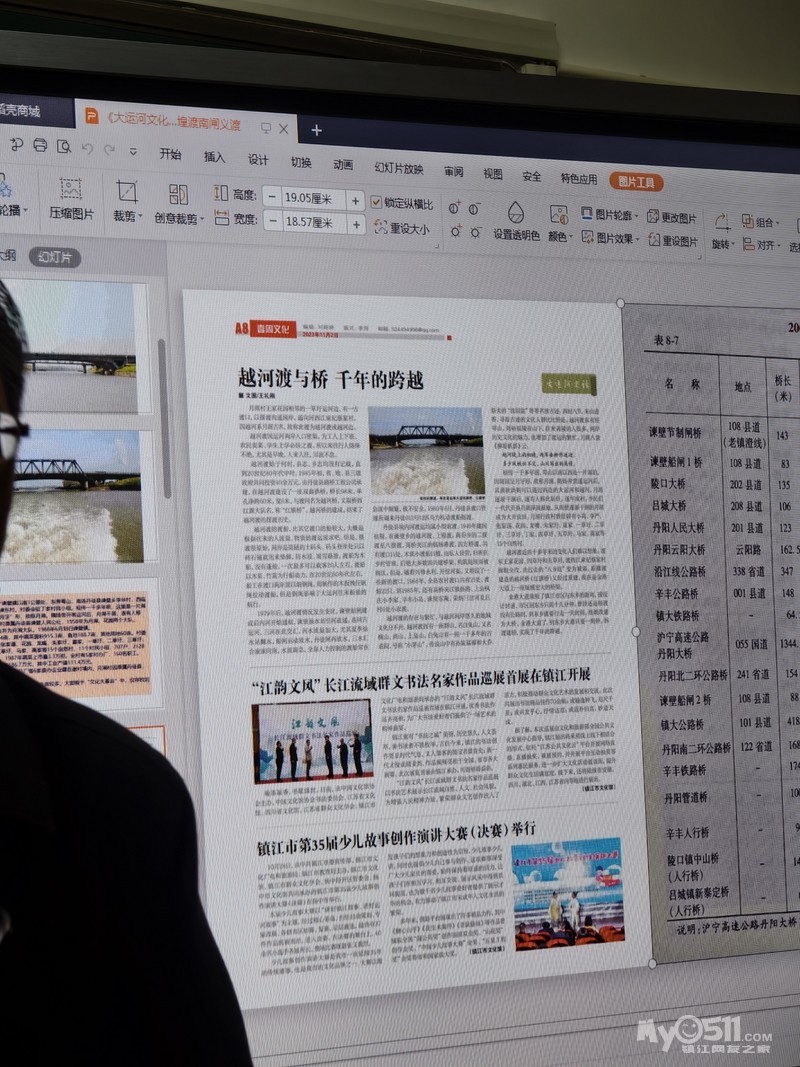The image size is (800, 1067).
Task: Open the 创意裁剪 creative crop tool
Action: tap(178, 194)
